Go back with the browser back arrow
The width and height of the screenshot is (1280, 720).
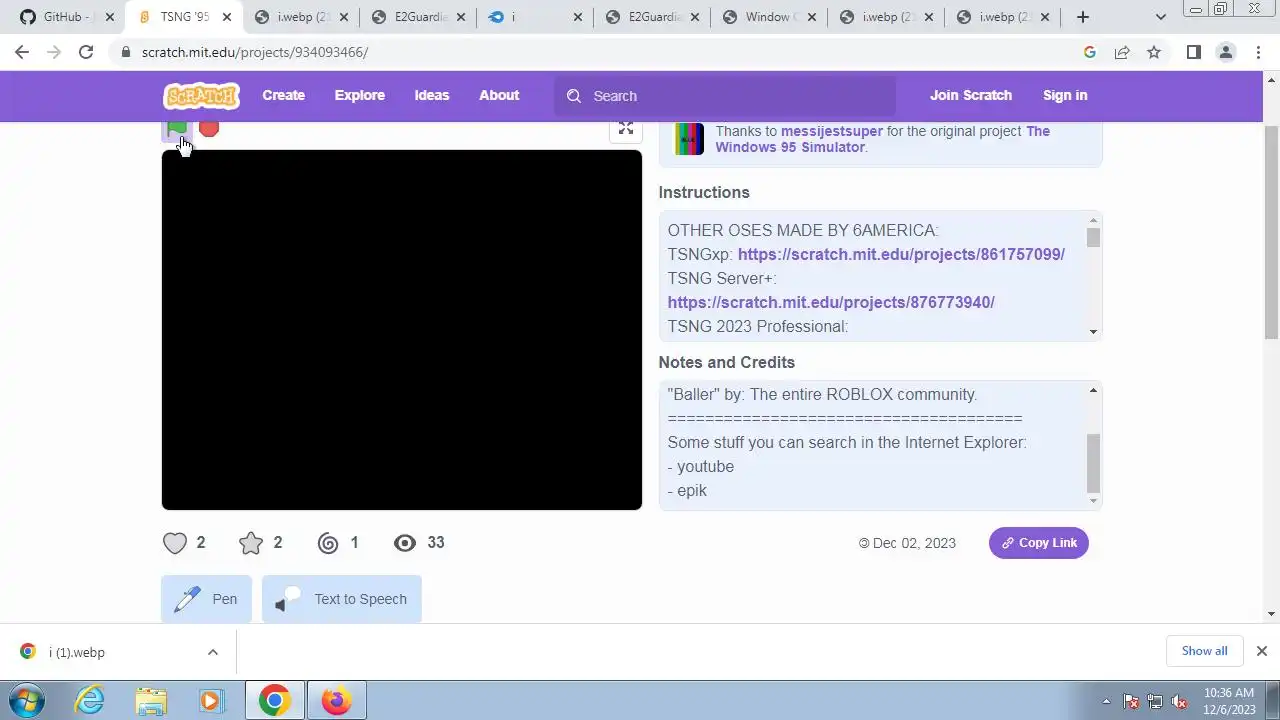pyautogui.click(x=22, y=52)
